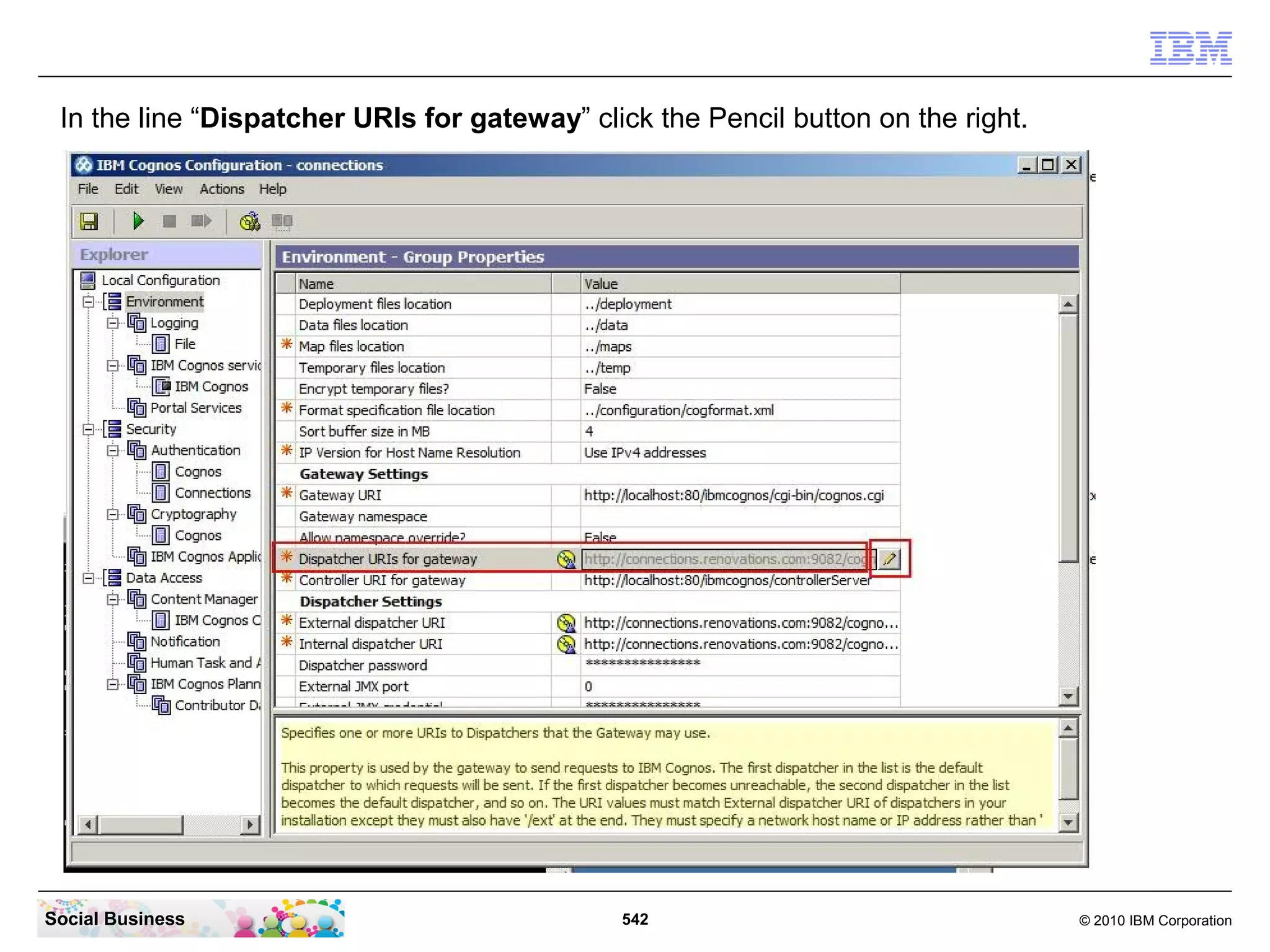Click the pencil edit button for Dispatcher URIs
1270x952 pixels.
pos(890,559)
